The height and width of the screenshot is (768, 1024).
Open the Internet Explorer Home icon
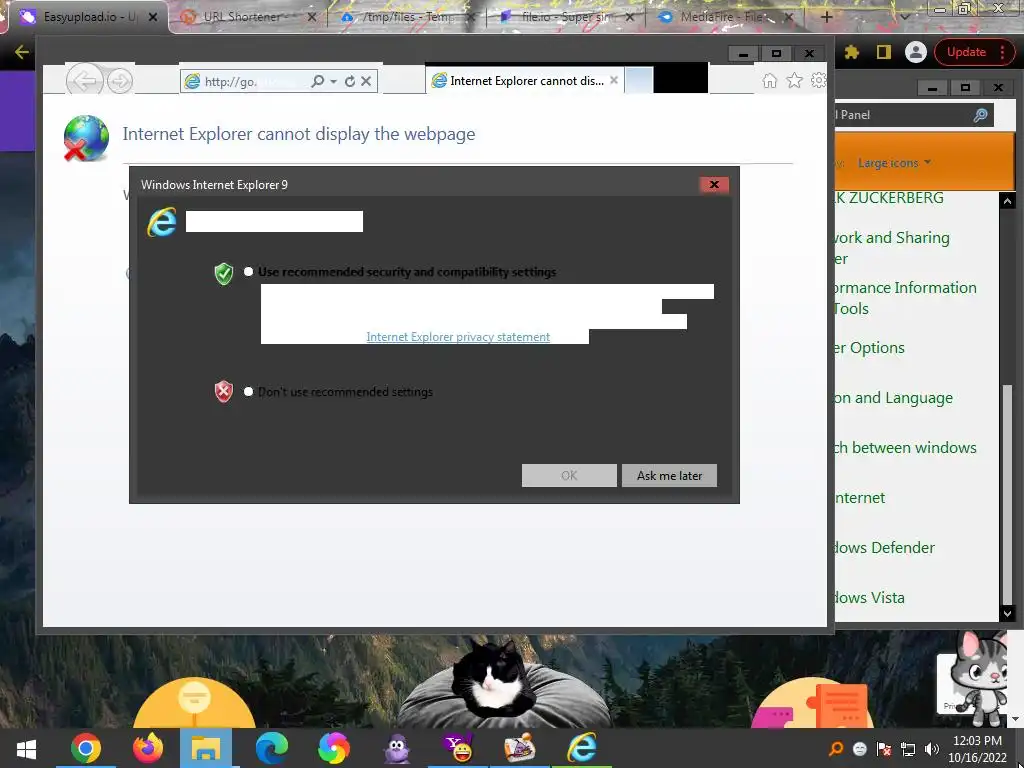click(x=770, y=80)
